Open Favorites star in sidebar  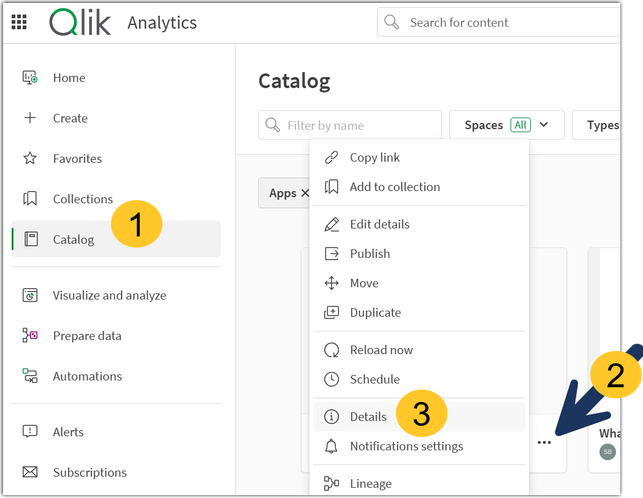tap(30, 158)
